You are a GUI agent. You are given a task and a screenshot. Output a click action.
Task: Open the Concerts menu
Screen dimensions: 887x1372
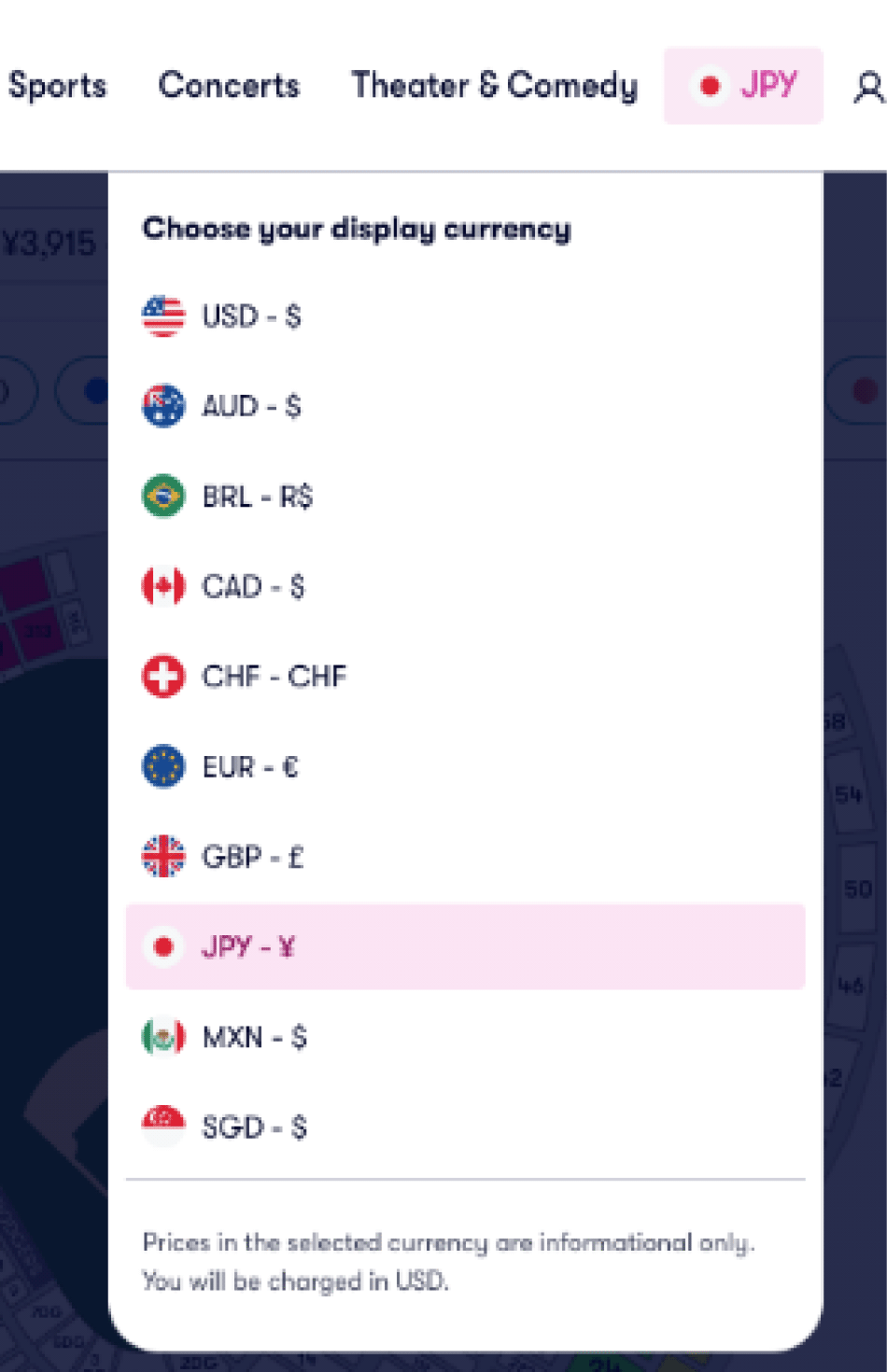229,85
